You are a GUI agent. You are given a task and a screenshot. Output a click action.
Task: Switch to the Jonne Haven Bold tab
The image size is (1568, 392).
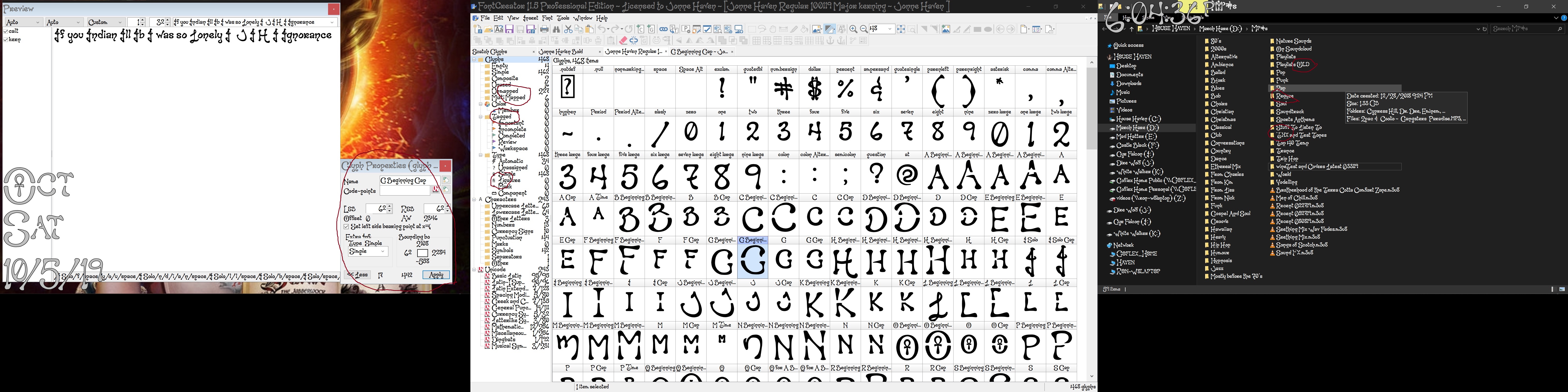570,52
